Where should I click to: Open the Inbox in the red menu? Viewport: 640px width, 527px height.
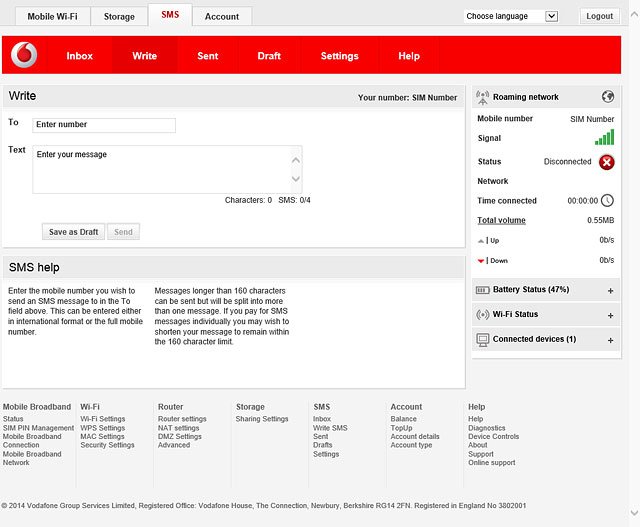80,56
